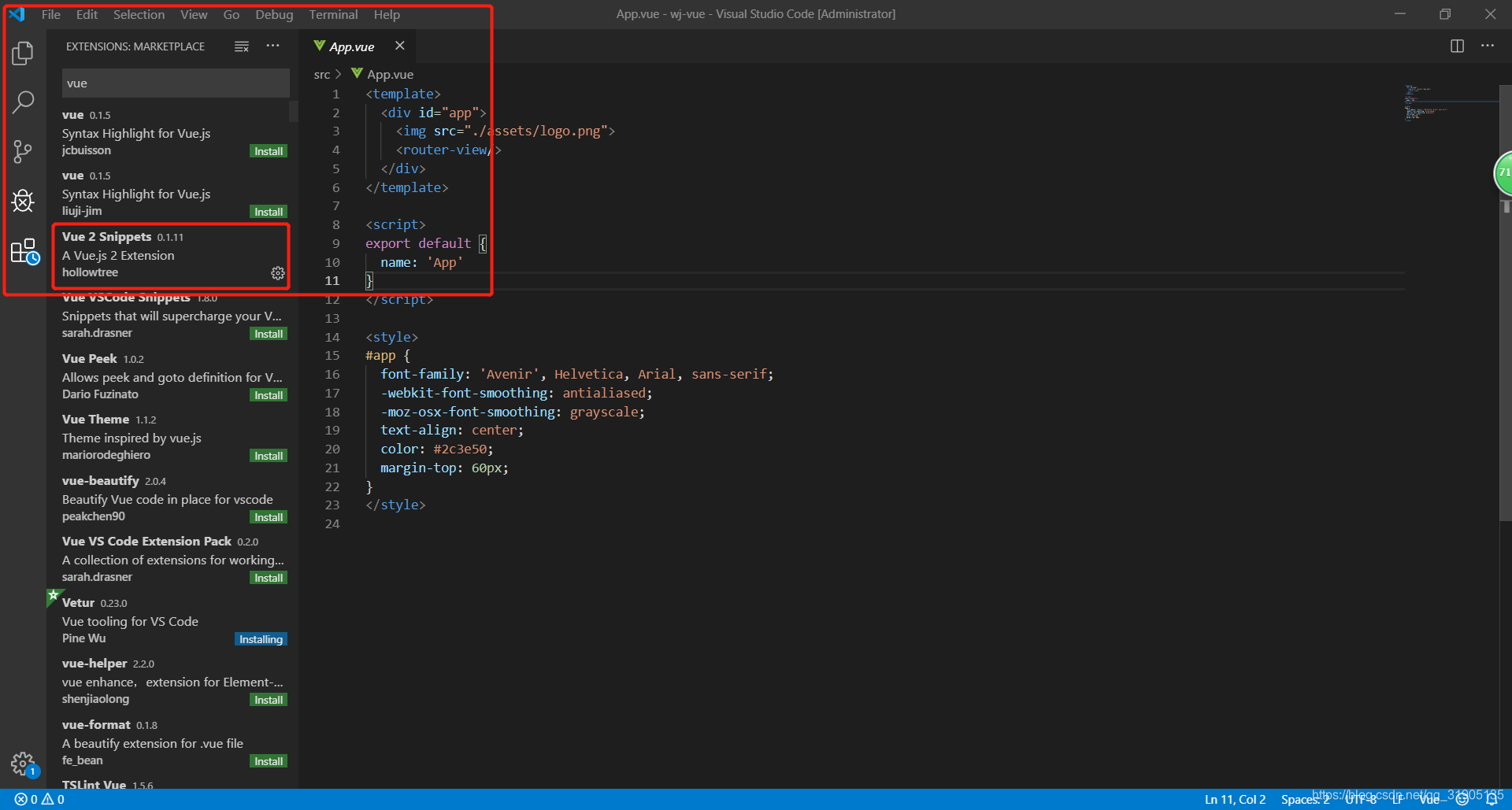Install the Vue Peek extension
The height and width of the screenshot is (810, 1512).
268,394
